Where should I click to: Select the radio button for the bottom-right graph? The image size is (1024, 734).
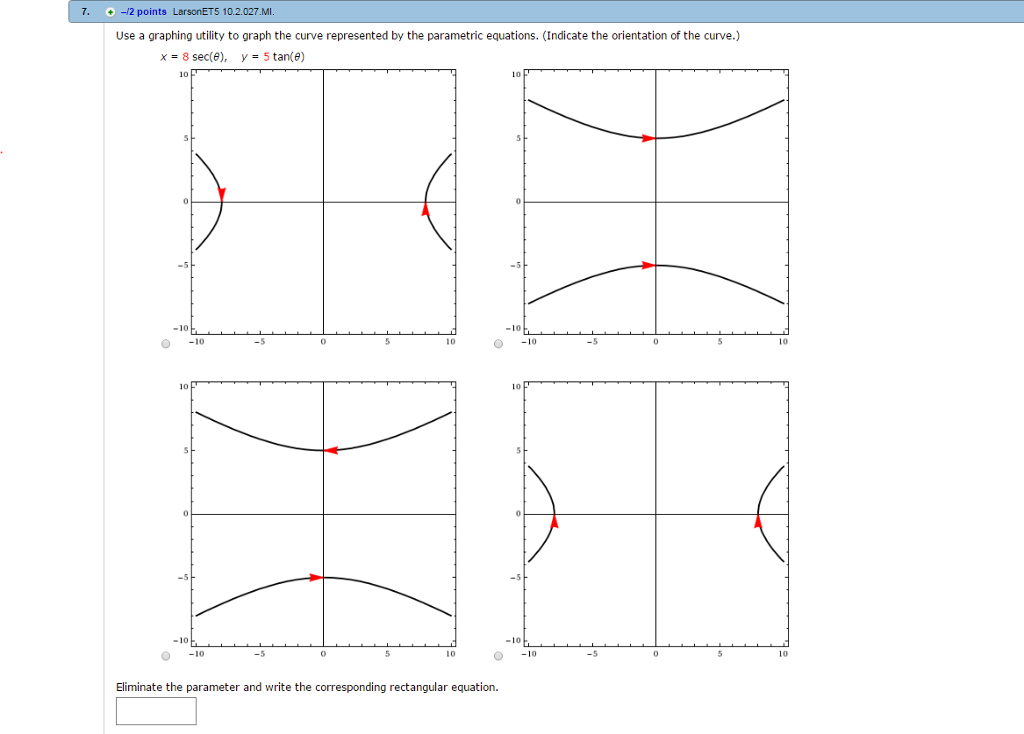pos(497,658)
